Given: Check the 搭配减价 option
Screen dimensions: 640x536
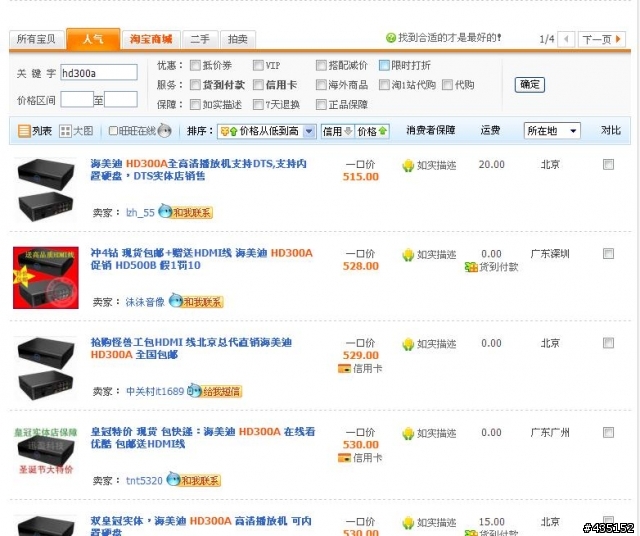Looking at the screenshot, I should point(321,65).
